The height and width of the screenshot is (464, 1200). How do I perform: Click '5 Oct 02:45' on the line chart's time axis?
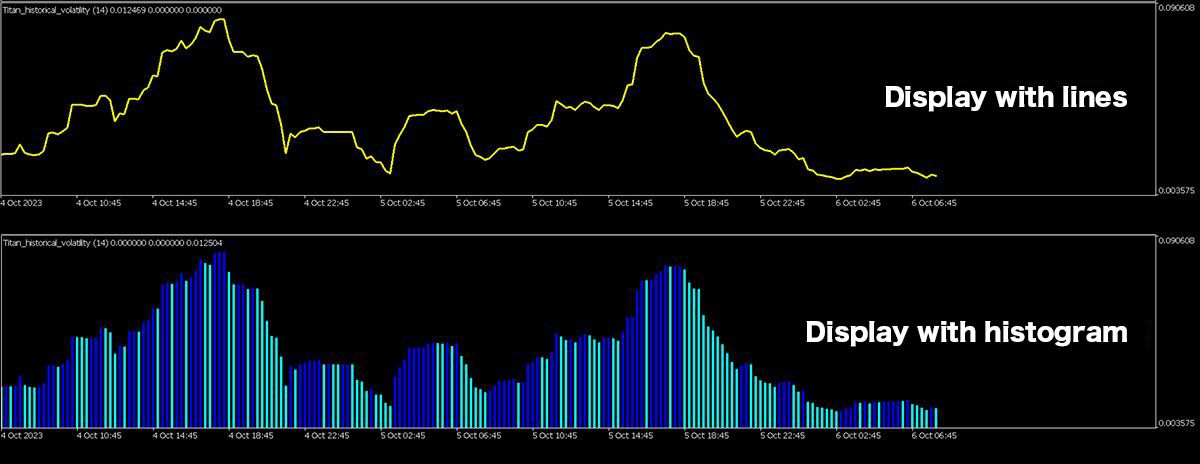[x=403, y=202]
